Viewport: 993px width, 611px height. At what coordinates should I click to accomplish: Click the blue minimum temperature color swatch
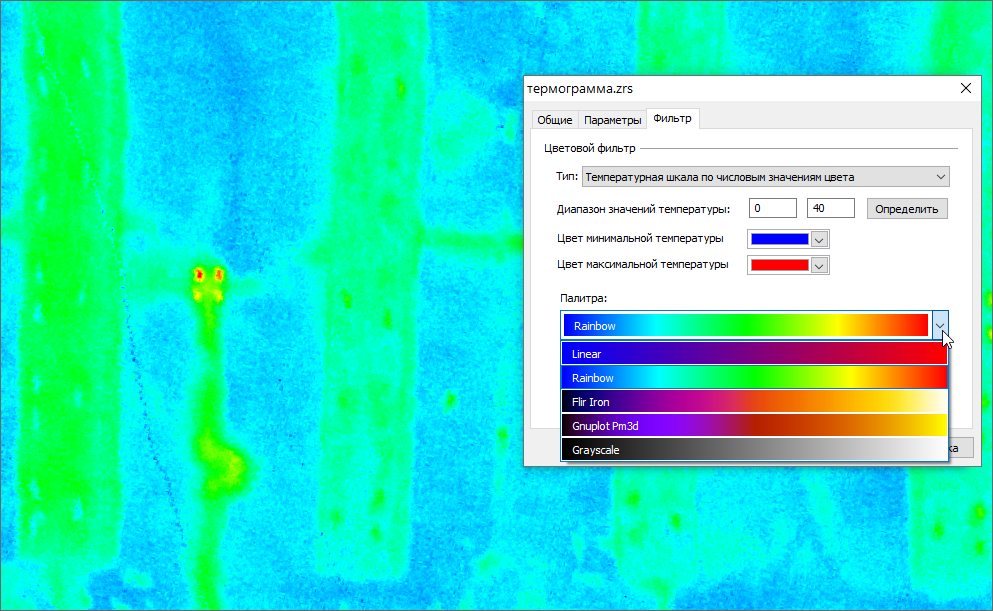pyautogui.click(x=779, y=239)
